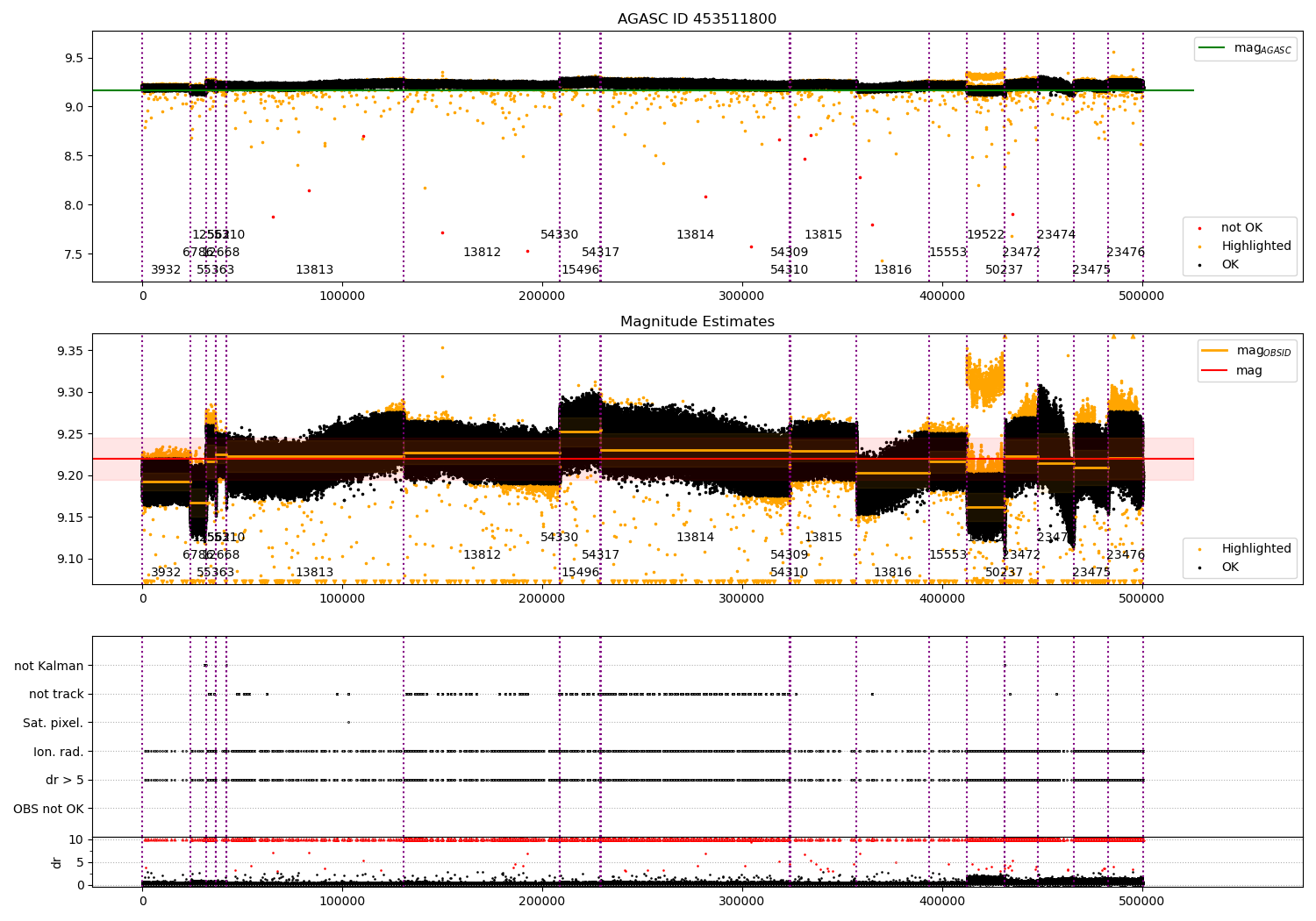Click the 9.10 y-axis tick label
Screen dimensions: 1316x921
click(69, 560)
